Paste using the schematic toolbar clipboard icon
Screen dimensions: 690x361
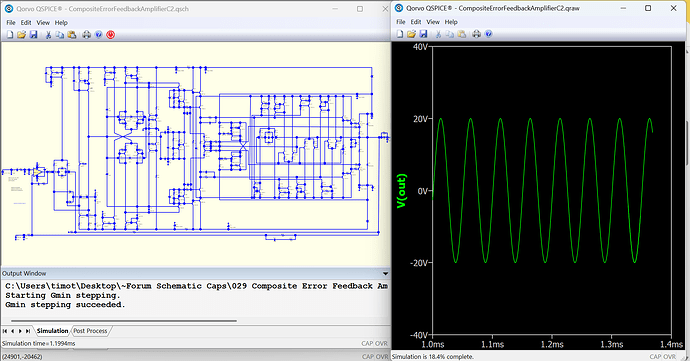(x=72, y=35)
